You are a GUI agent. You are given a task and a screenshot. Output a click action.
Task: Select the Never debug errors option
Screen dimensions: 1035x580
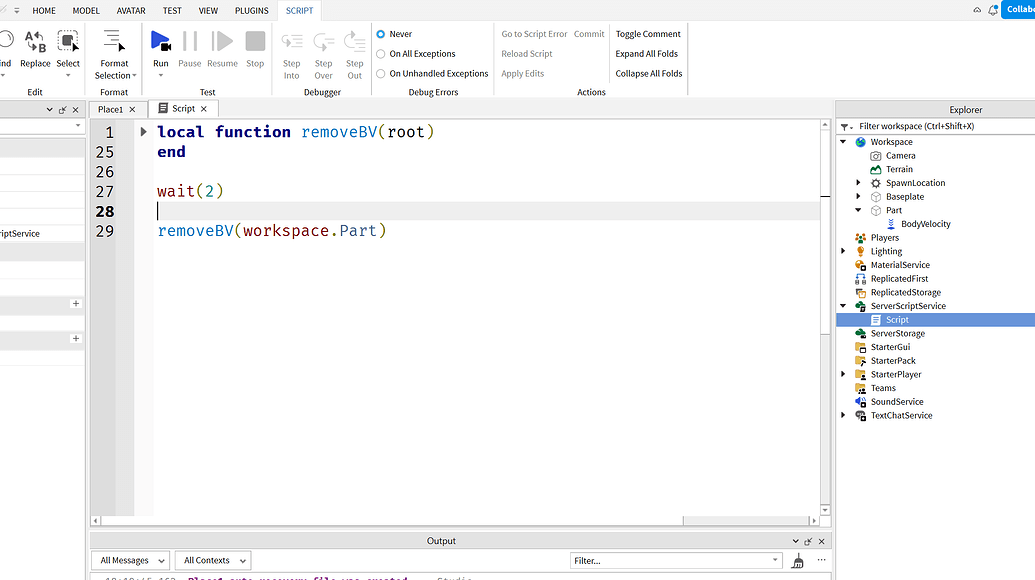(x=381, y=33)
